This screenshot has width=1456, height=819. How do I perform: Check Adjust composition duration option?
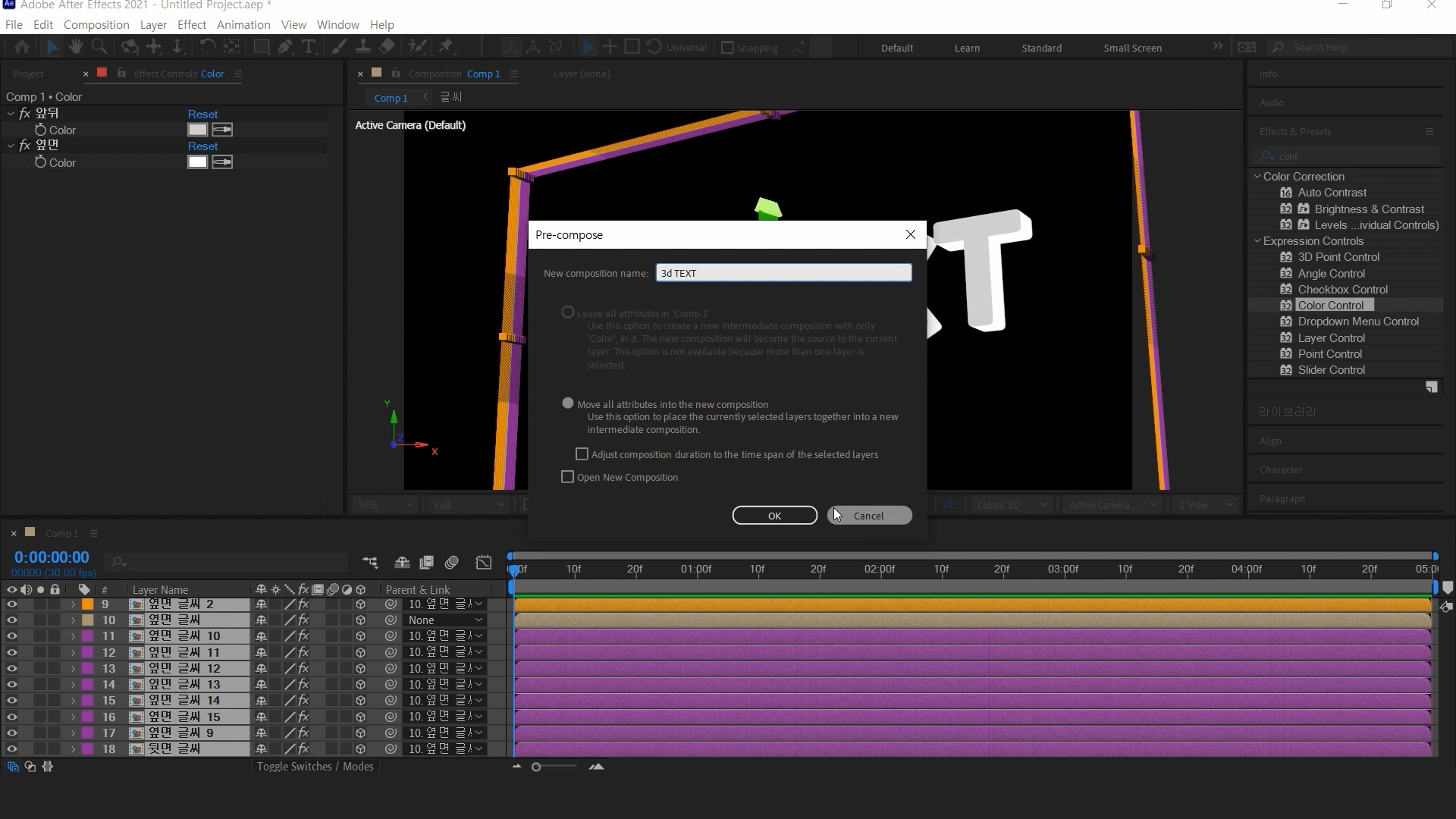(582, 454)
